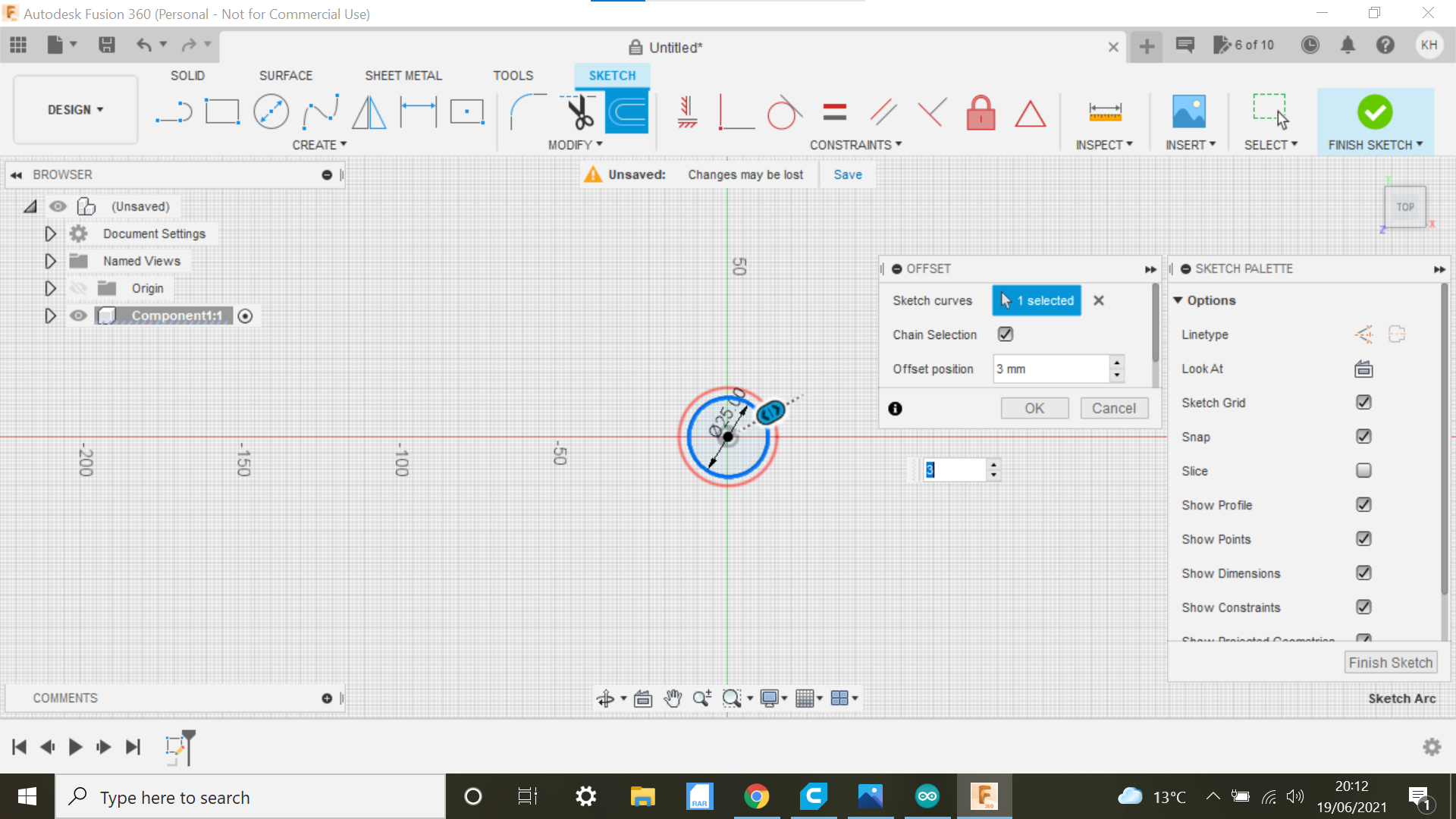Open Google Chrome from the taskbar
Screen dimensions: 1456x819
pos(757,796)
